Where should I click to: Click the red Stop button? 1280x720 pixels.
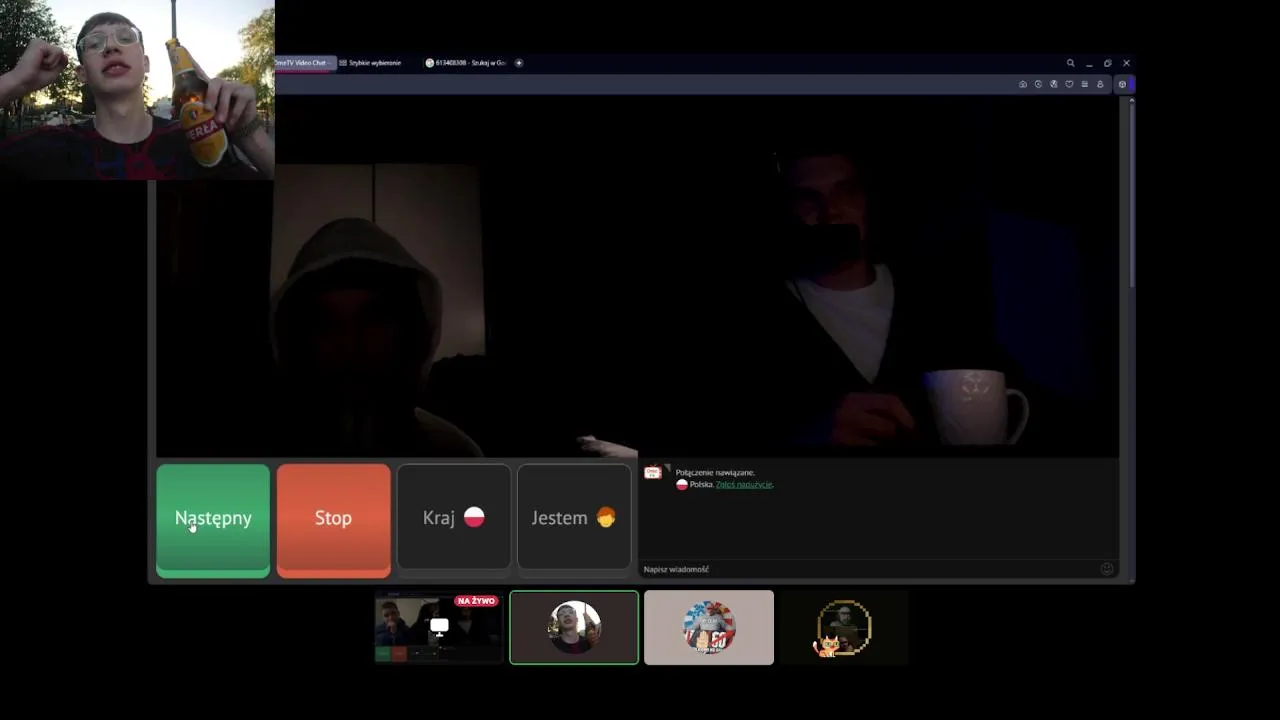pos(333,520)
